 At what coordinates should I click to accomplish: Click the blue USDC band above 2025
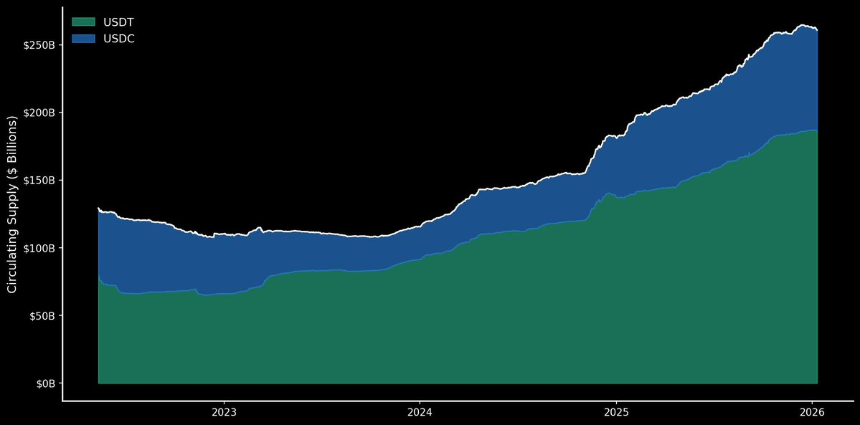(x=616, y=166)
